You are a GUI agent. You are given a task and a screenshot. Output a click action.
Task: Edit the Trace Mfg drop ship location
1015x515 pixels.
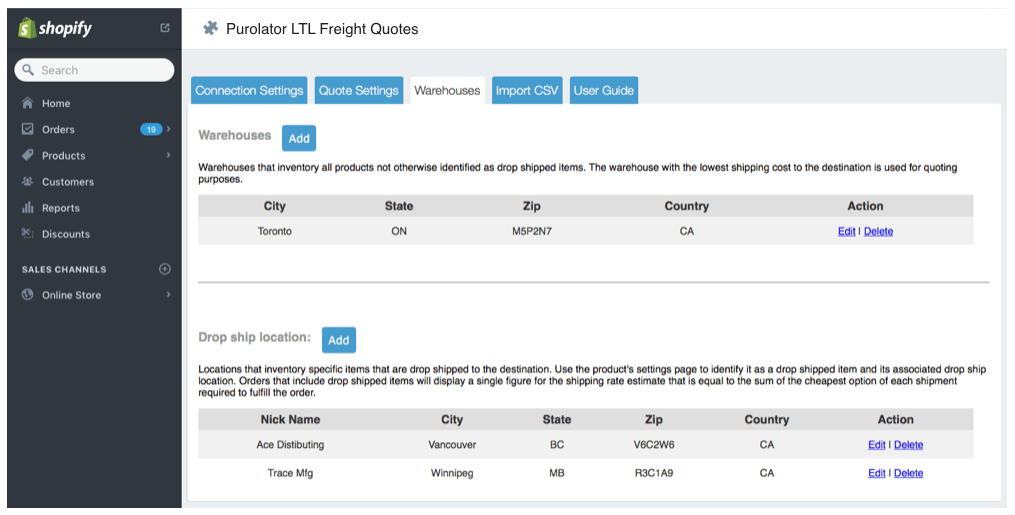[876, 473]
